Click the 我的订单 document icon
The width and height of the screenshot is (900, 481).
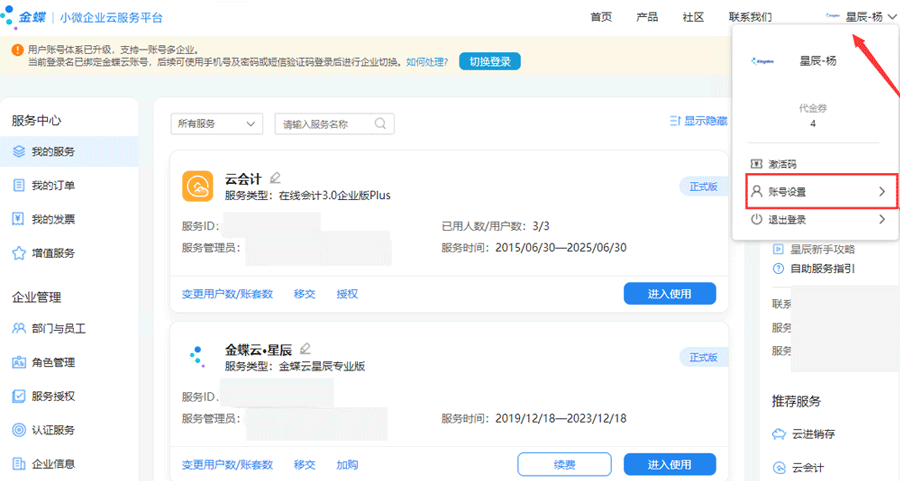pyautogui.click(x=19, y=185)
